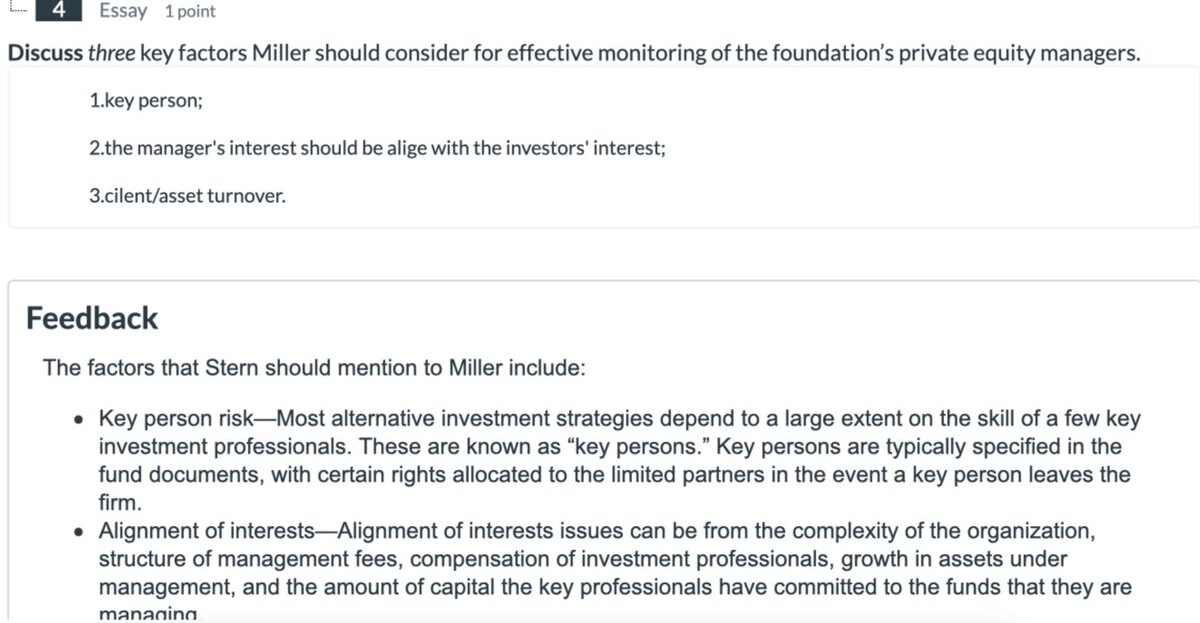Click the "Feedback" heading

point(92,318)
